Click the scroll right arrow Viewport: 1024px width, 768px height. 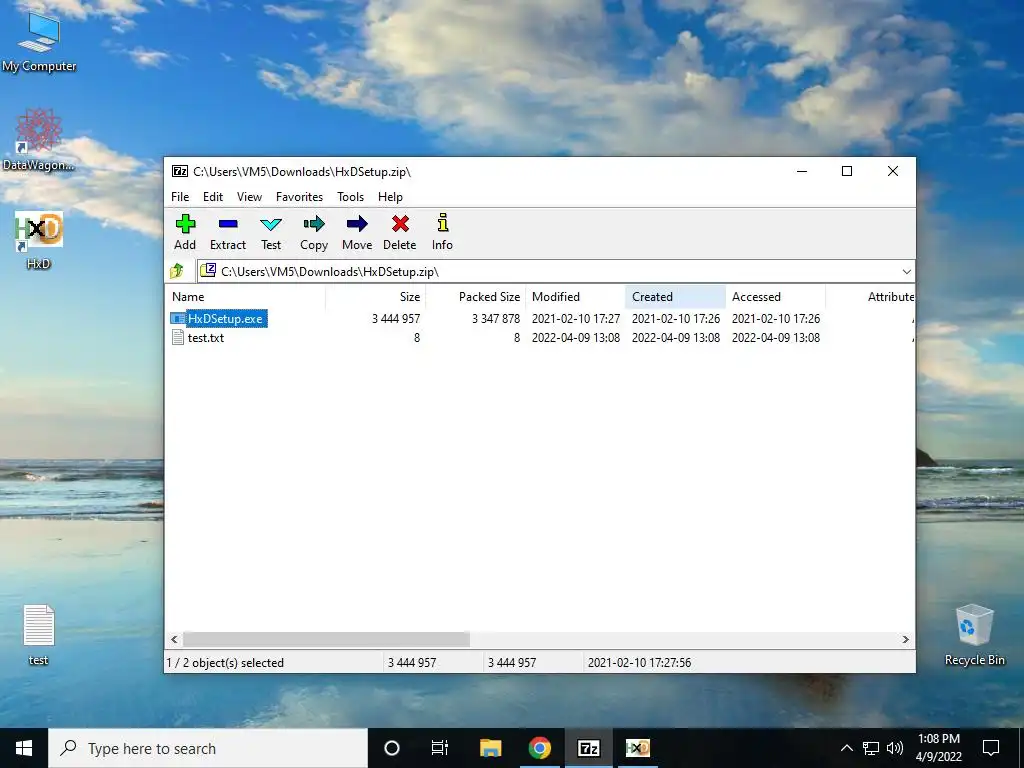coord(906,639)
